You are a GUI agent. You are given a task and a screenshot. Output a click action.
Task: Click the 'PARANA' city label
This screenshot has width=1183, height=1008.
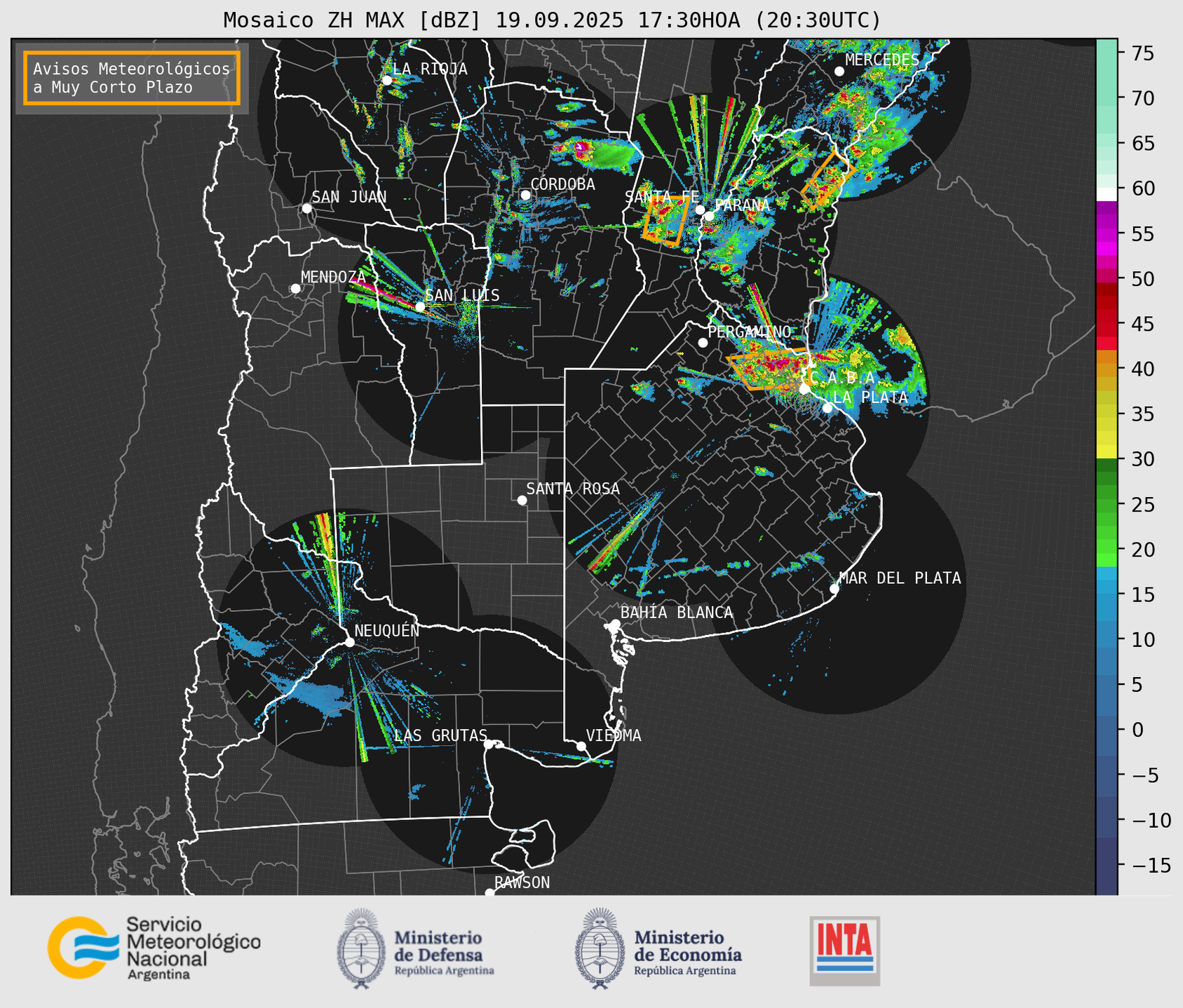coord(742,205)
